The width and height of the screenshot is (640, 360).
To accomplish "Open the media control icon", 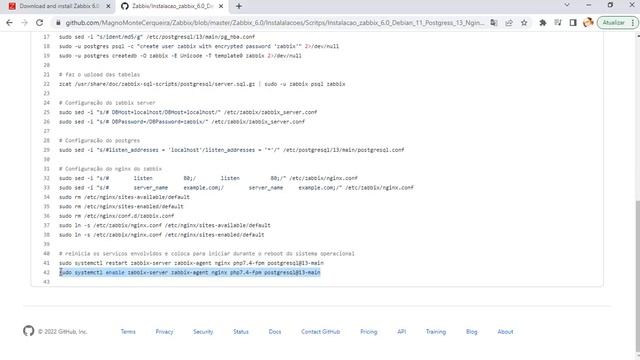I will click(x=558, y=23).
